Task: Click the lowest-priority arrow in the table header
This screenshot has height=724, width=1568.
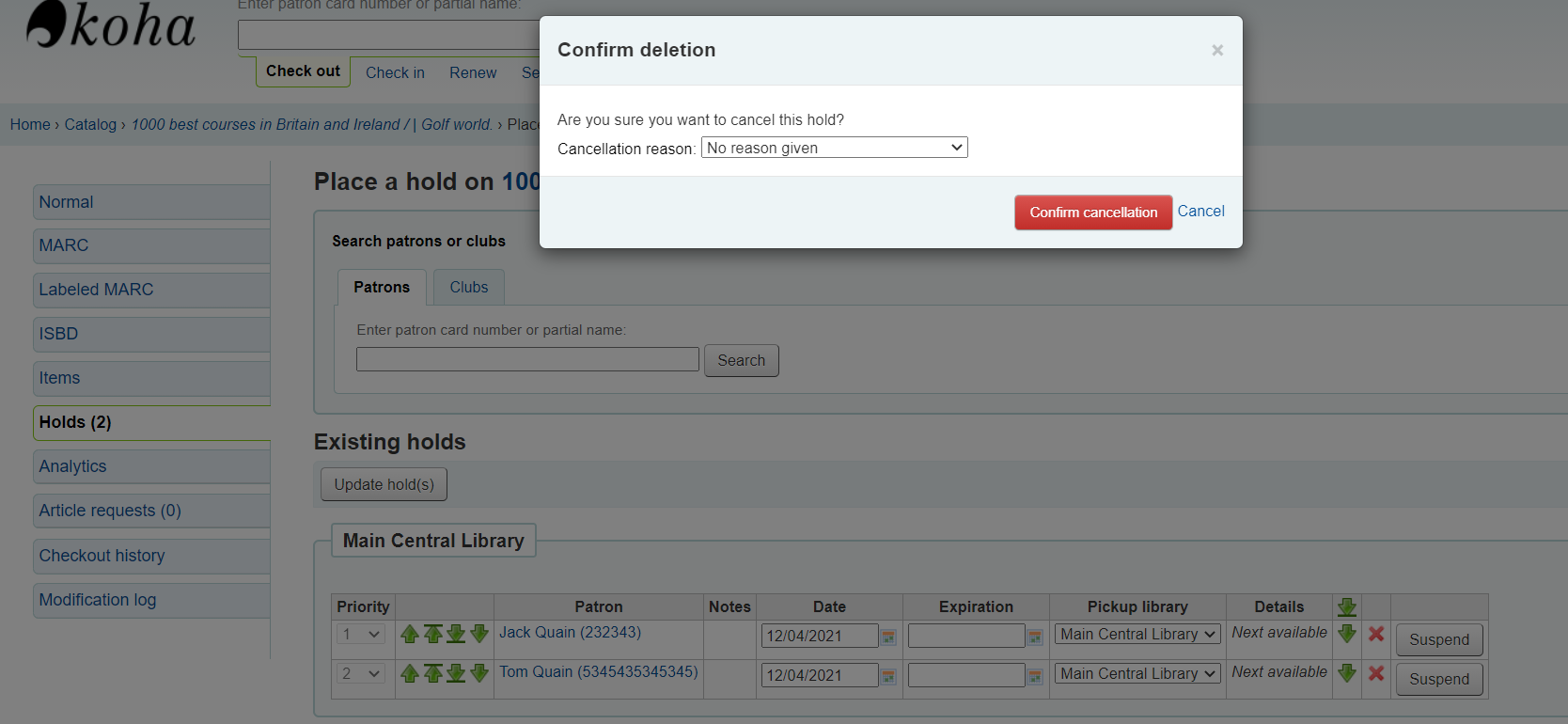Action: click(1347, 606)
